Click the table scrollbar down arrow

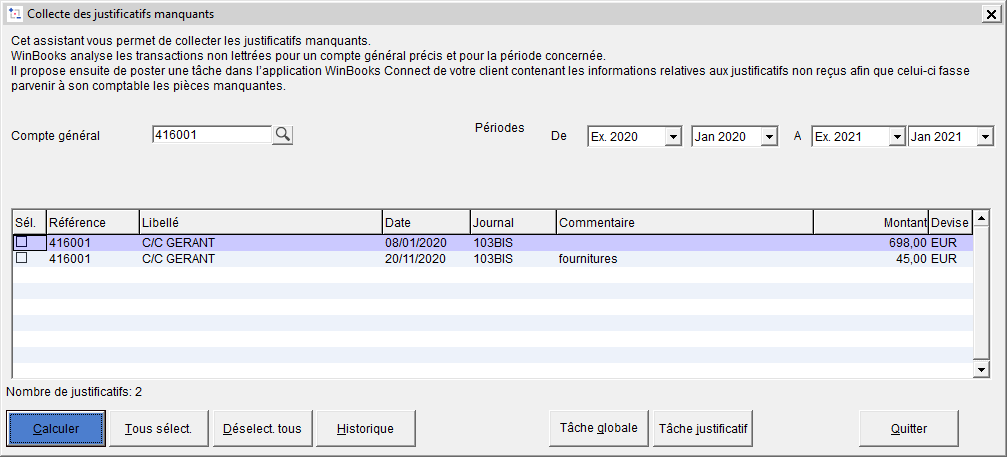(x=981, y=370)
